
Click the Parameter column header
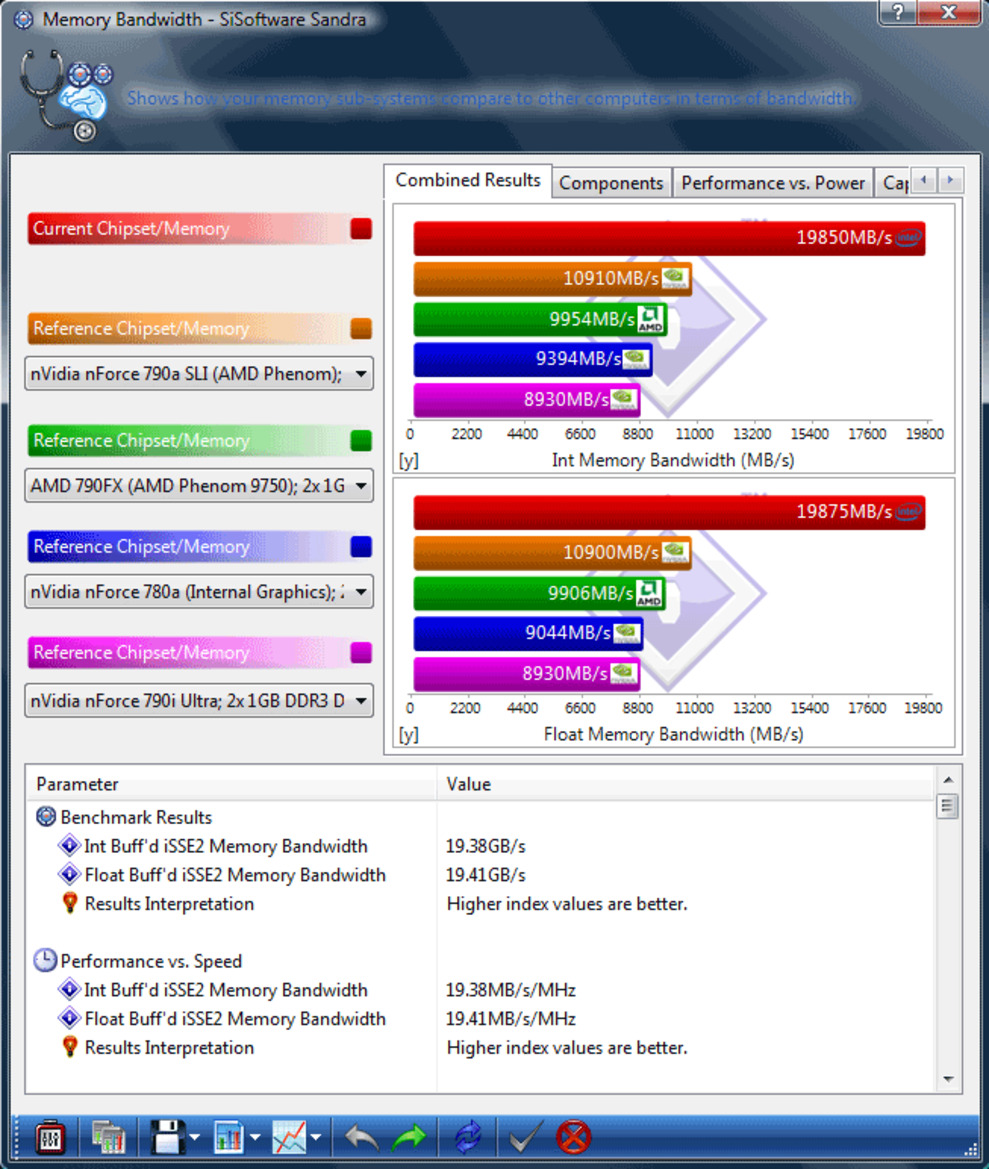coord(232,784)
